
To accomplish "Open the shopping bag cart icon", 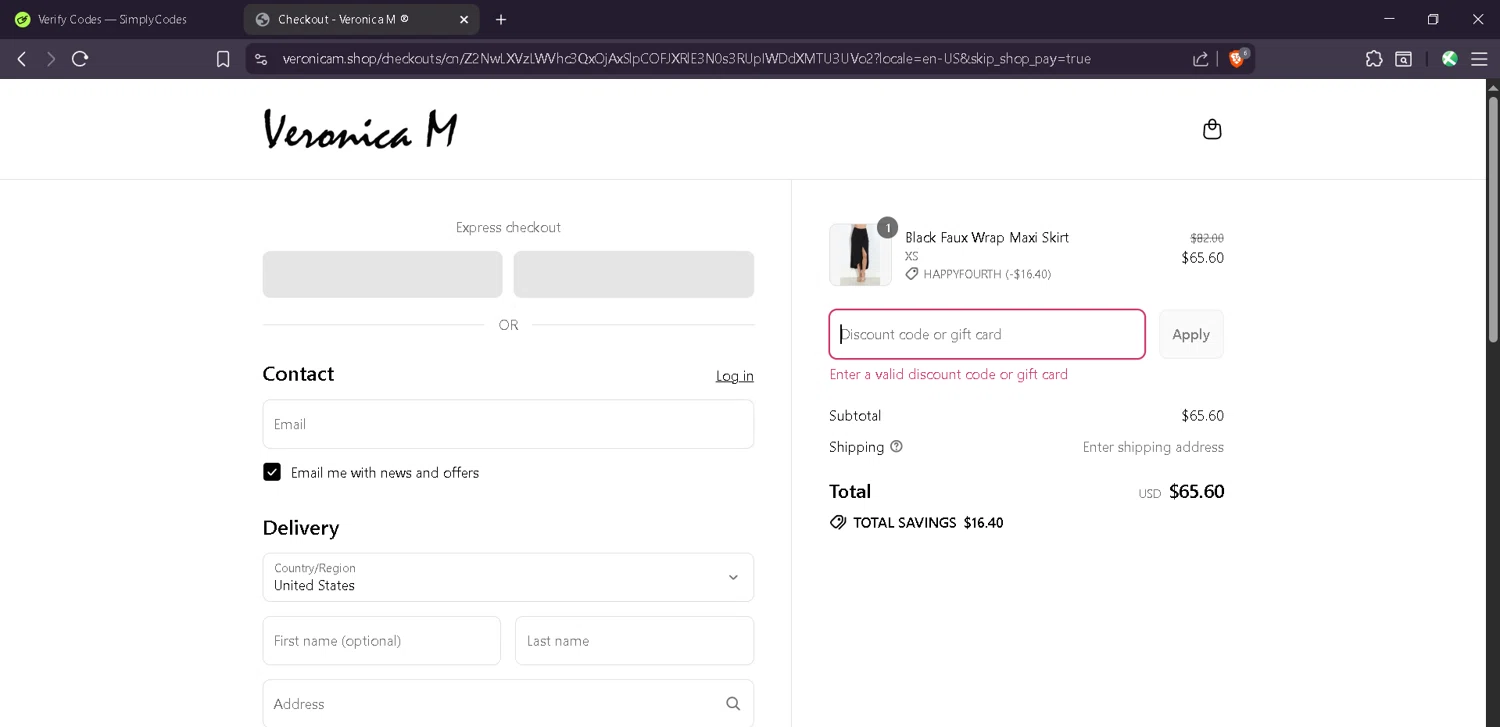I will coord(1212,129).
